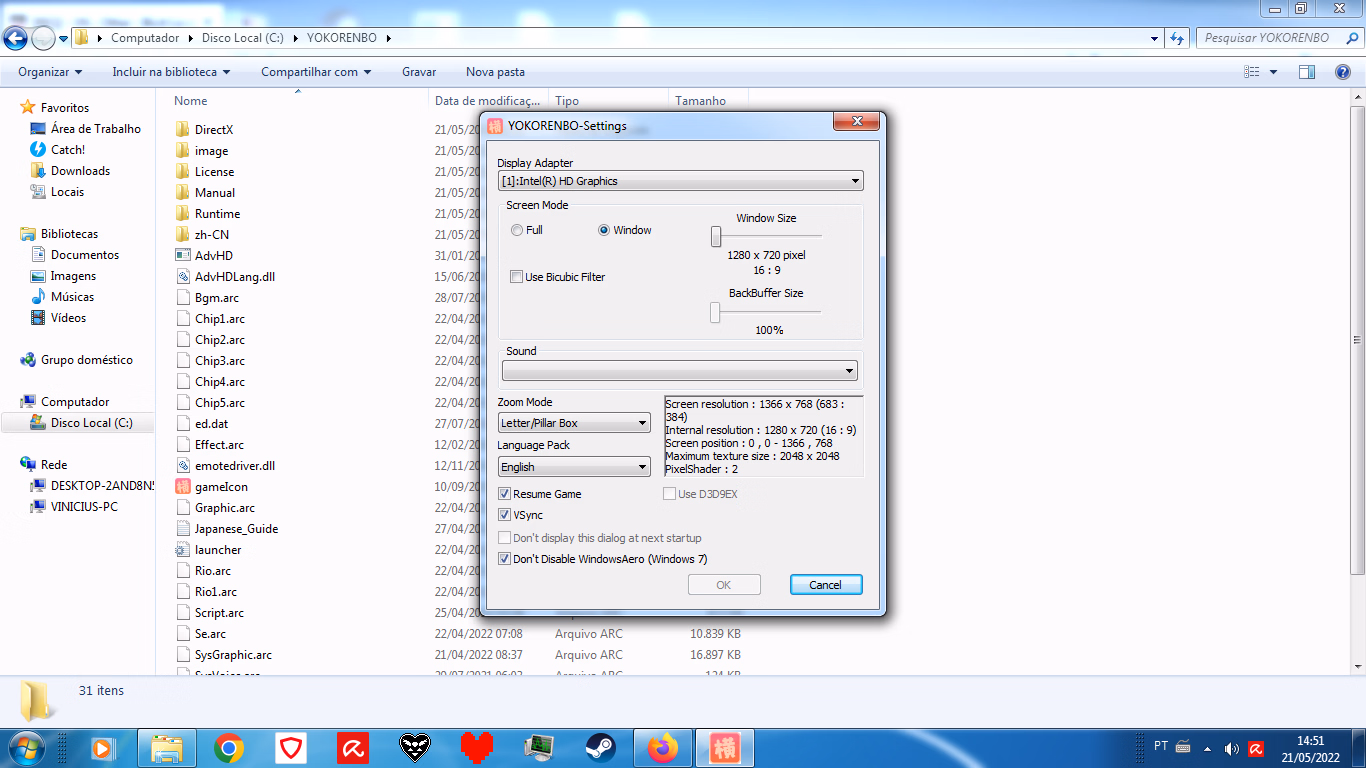Show hidden system tray icons
The width and height of the screenshot is (1366, 768).
1209,748
